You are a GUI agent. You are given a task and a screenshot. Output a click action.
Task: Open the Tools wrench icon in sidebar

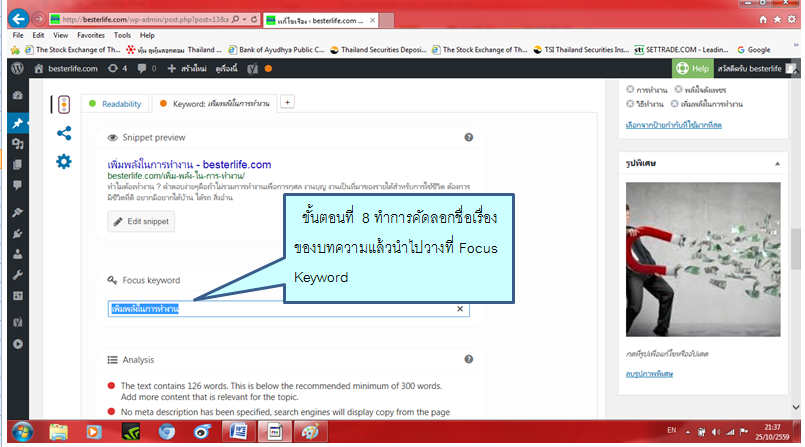(x=18, y=275)
